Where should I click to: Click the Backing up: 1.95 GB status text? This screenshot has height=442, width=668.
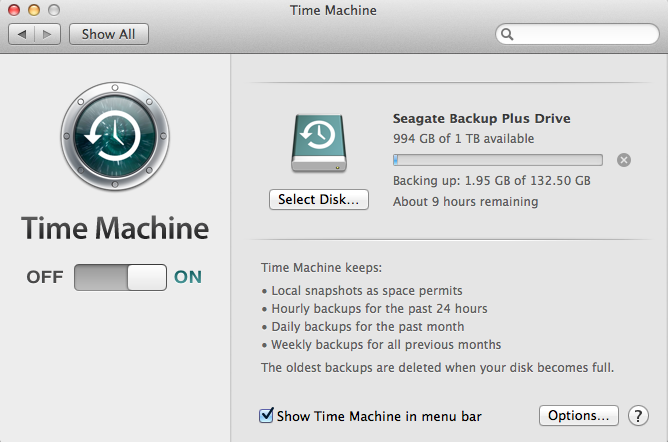492,181
